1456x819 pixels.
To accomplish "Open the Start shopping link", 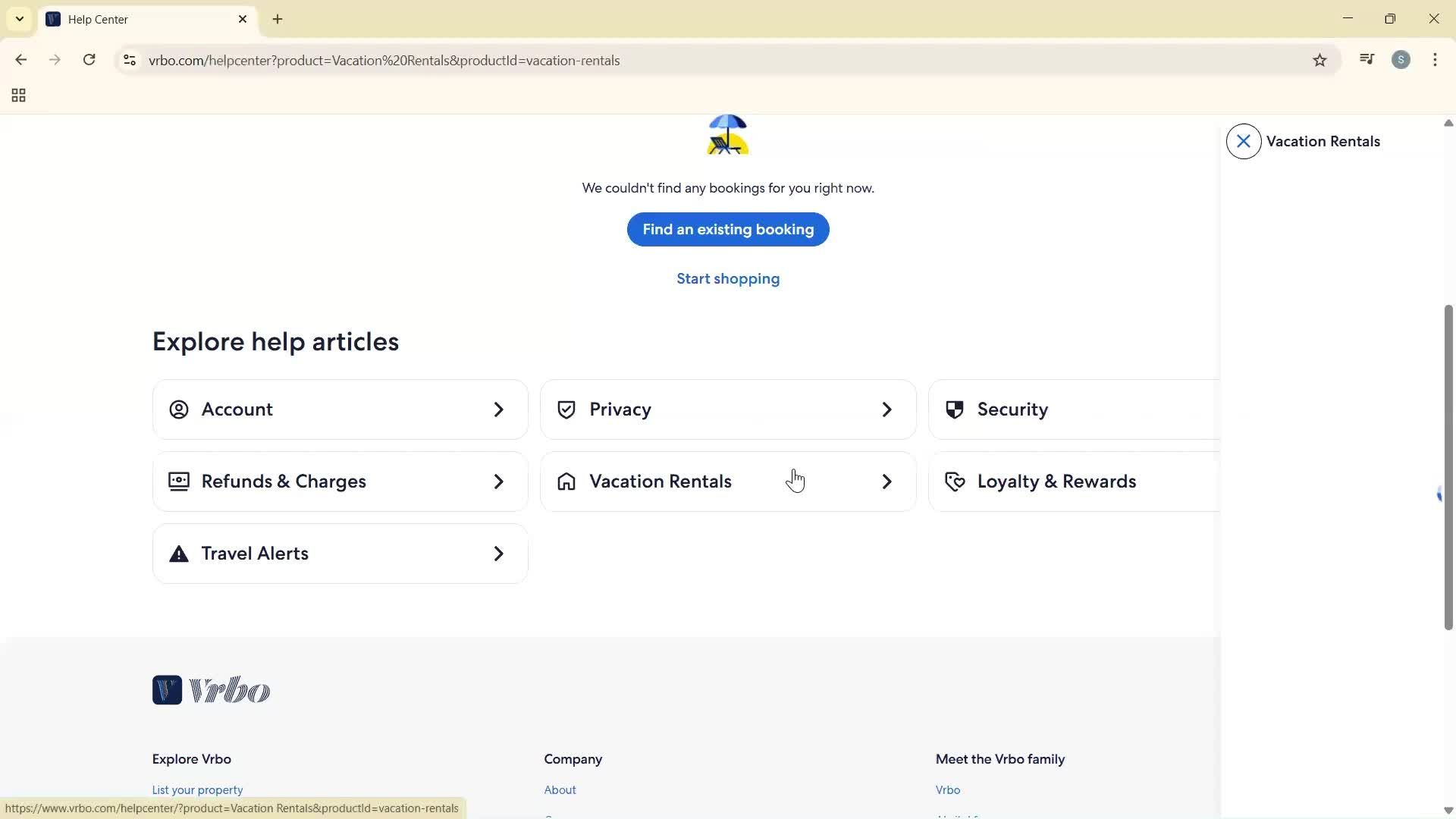I will [x=727, y=278].
